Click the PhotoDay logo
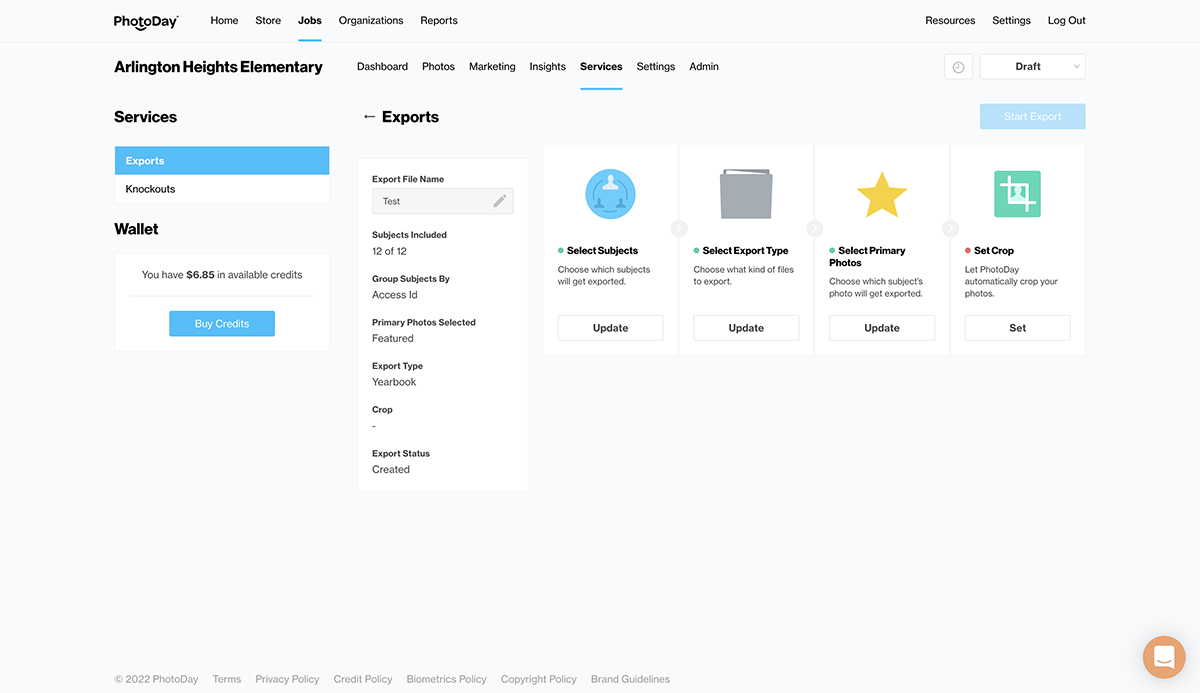1200x693 pixels. pos(146,21)
